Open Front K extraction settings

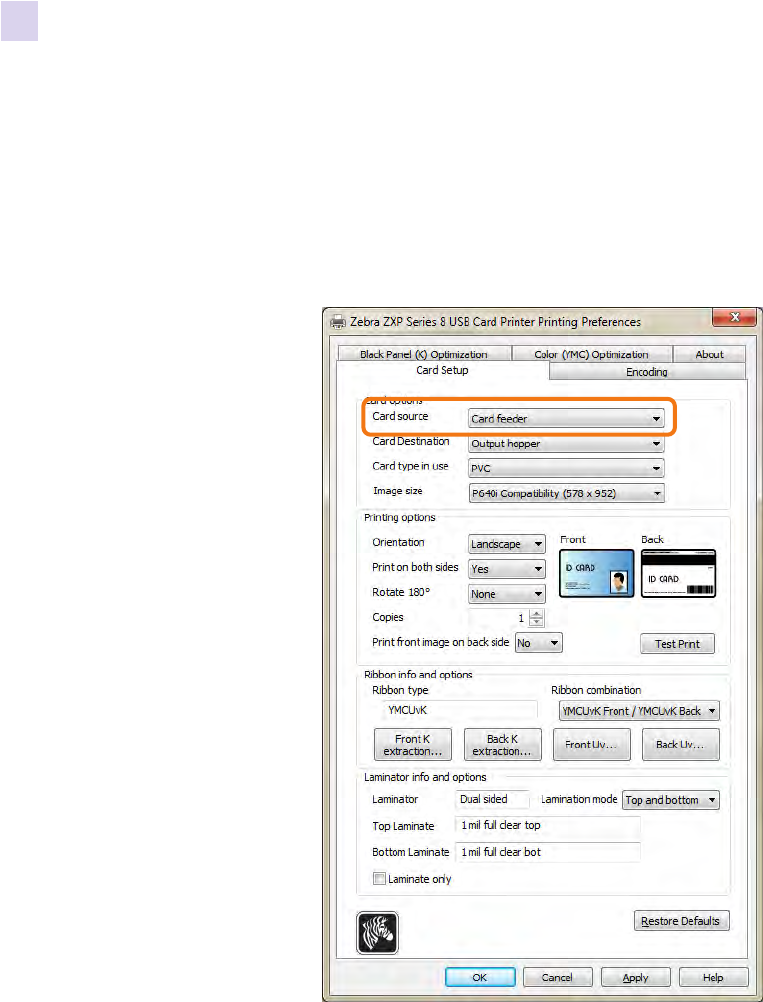413,744
